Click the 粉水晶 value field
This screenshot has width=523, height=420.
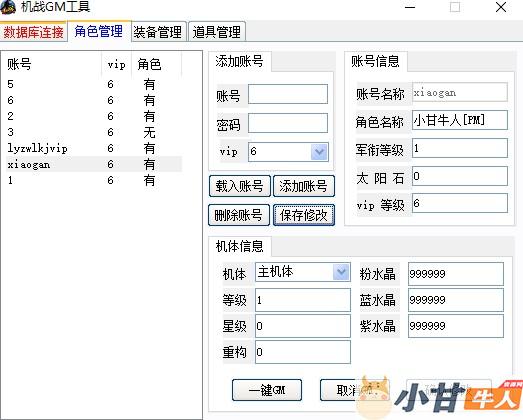[x=456, y=274]
